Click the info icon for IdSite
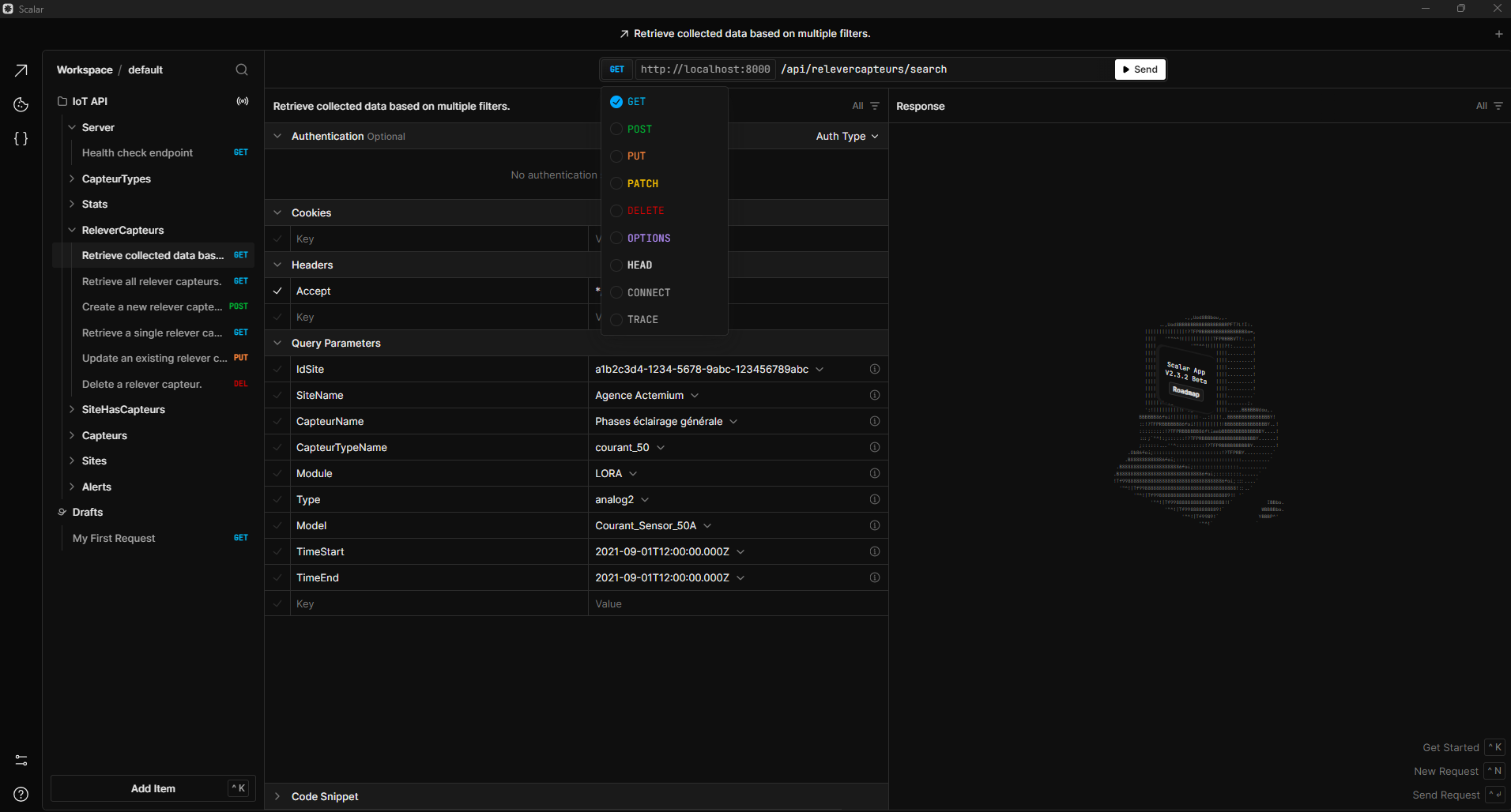Screen dimensions: 1511x812 875,369
